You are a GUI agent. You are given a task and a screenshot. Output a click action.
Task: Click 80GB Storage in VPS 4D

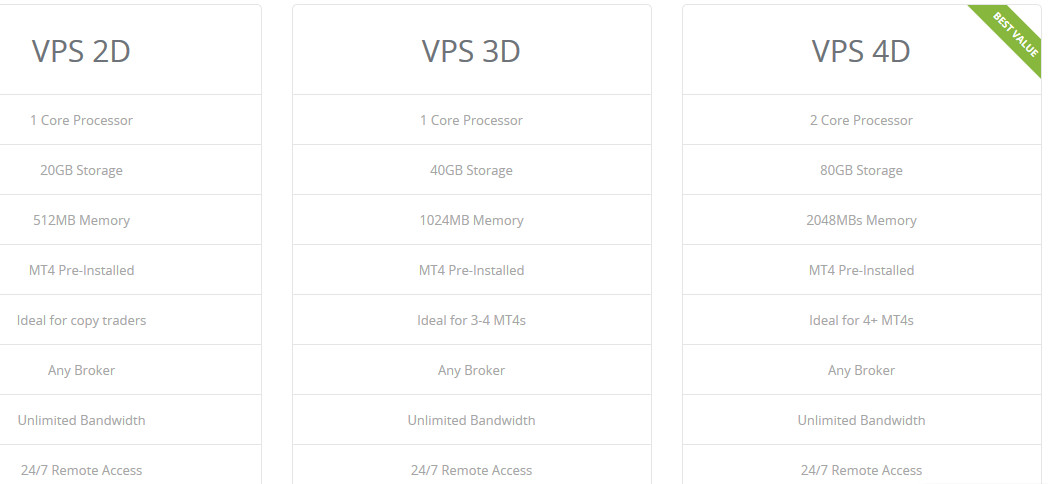point(862,170)
